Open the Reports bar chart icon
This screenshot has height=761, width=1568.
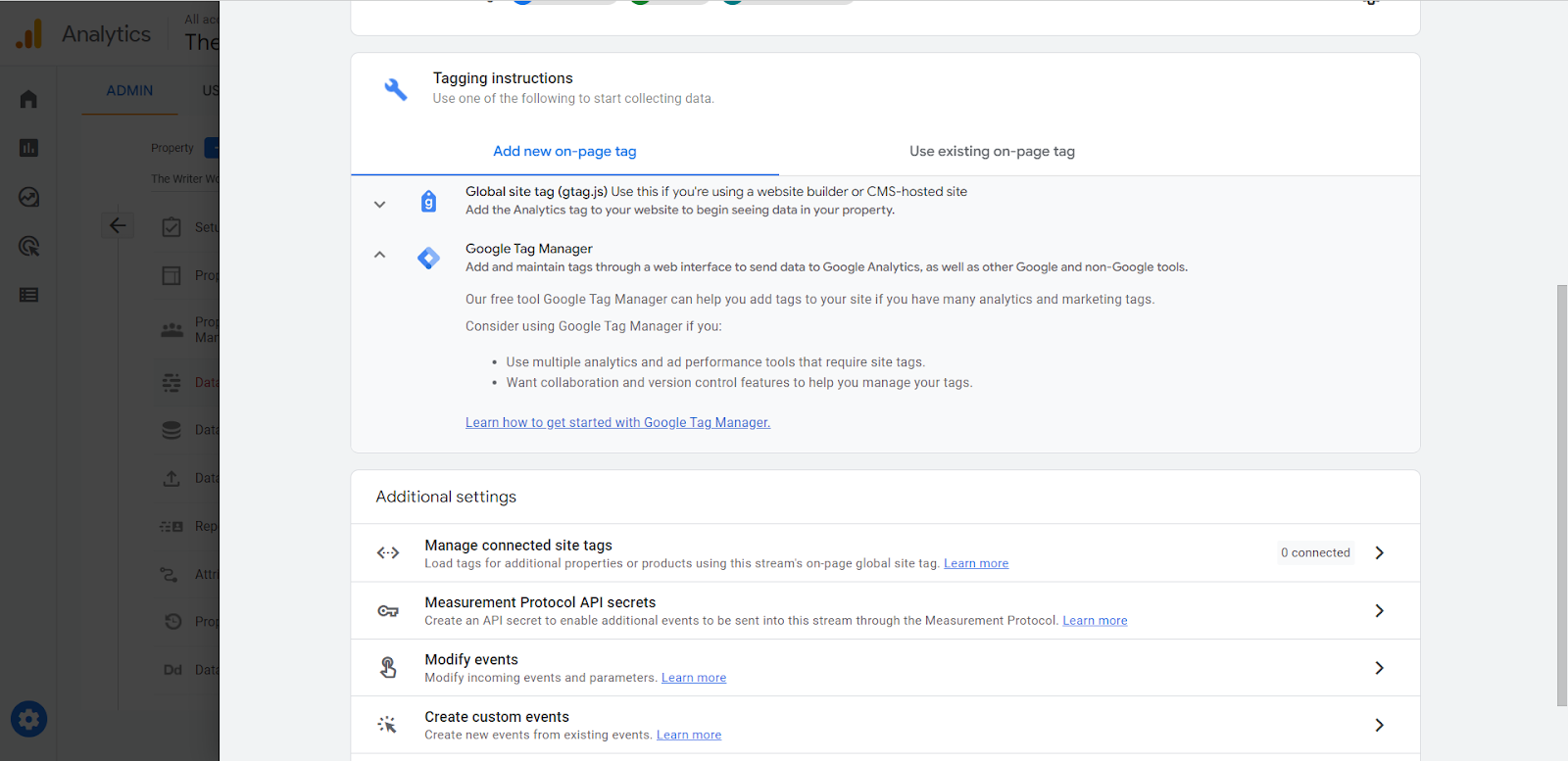[x=28, y=148]
